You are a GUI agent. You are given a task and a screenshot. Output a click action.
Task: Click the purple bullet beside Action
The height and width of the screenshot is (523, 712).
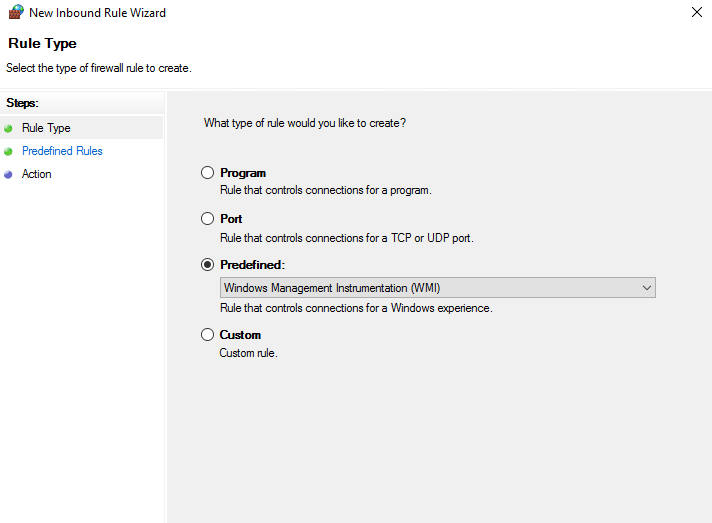pos(8,174)
